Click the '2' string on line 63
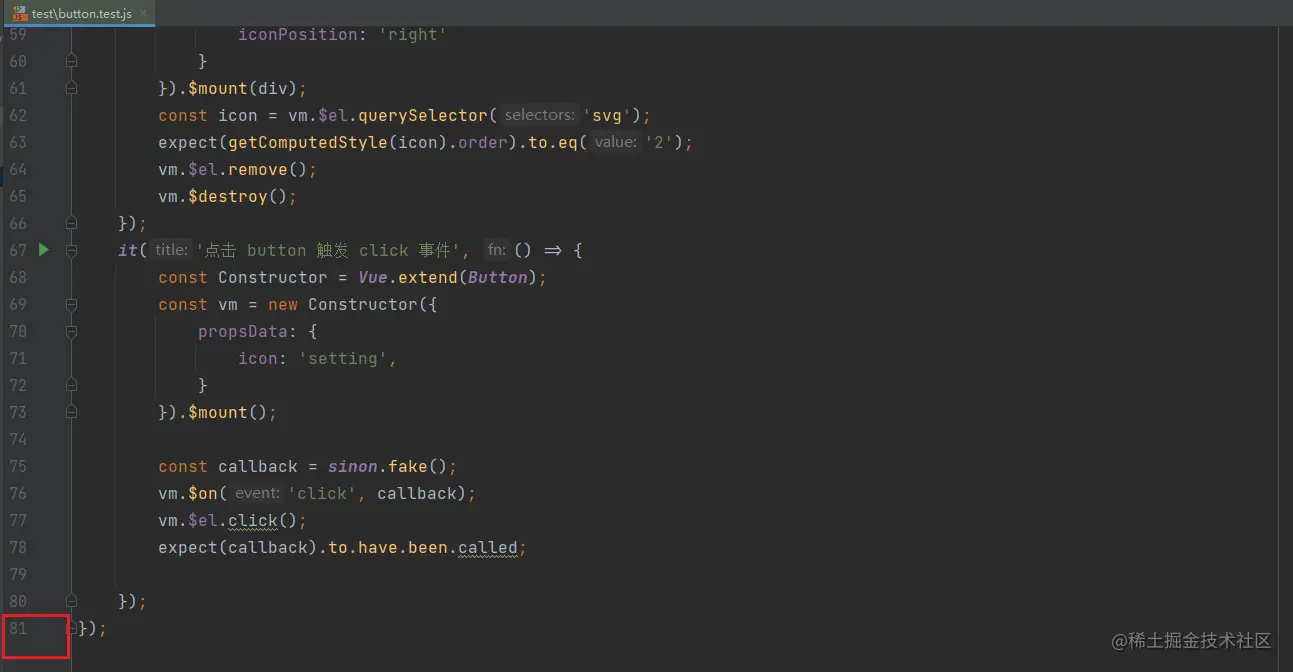The width and height of the screenshot is (1293, 672). coord(658,142)
